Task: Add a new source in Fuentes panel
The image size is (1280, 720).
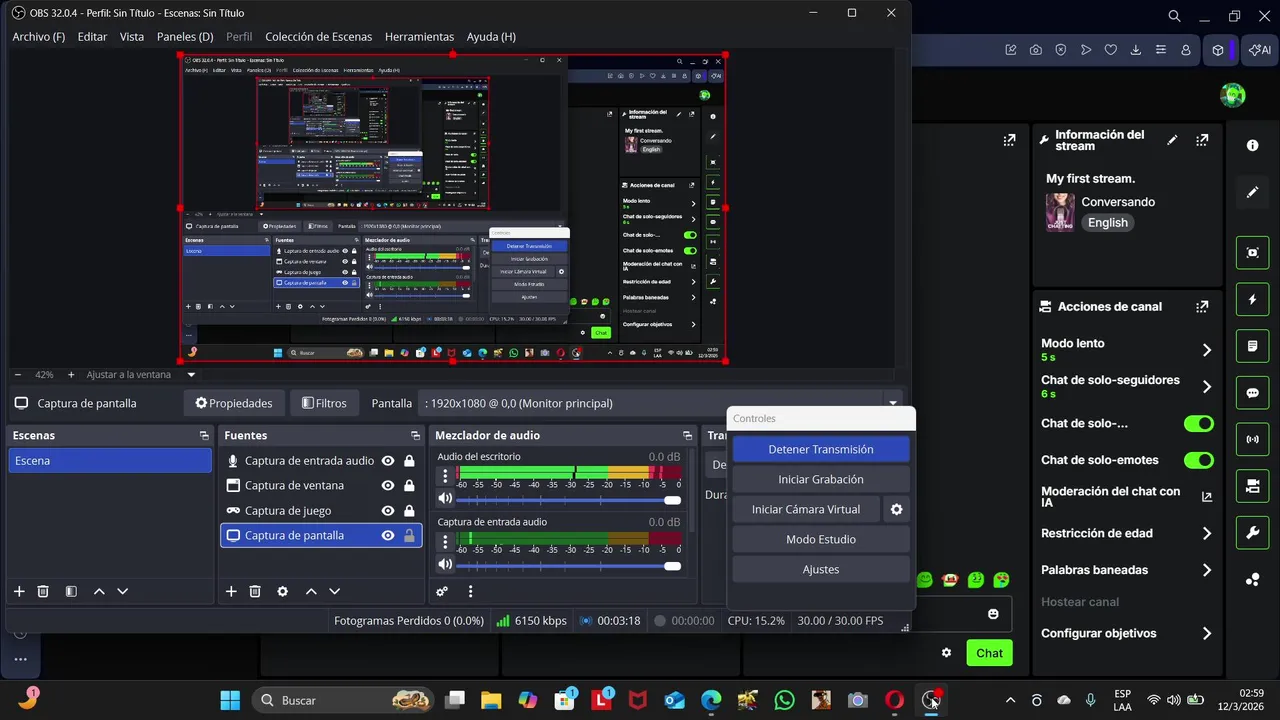Action: 231,591
